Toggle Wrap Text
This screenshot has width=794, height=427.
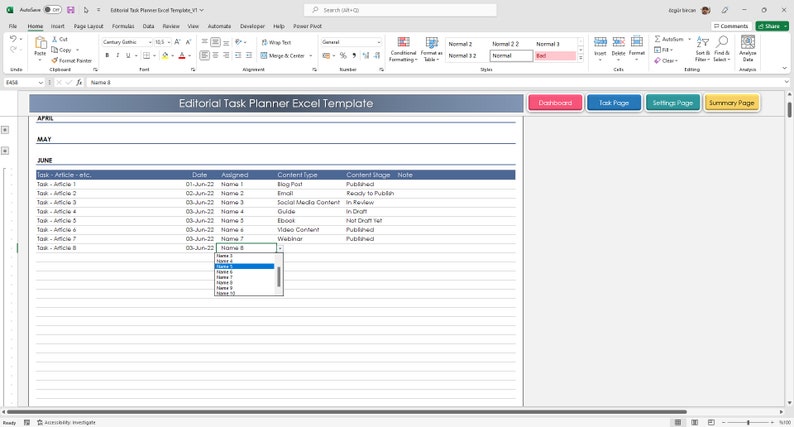tap(276, 43)
